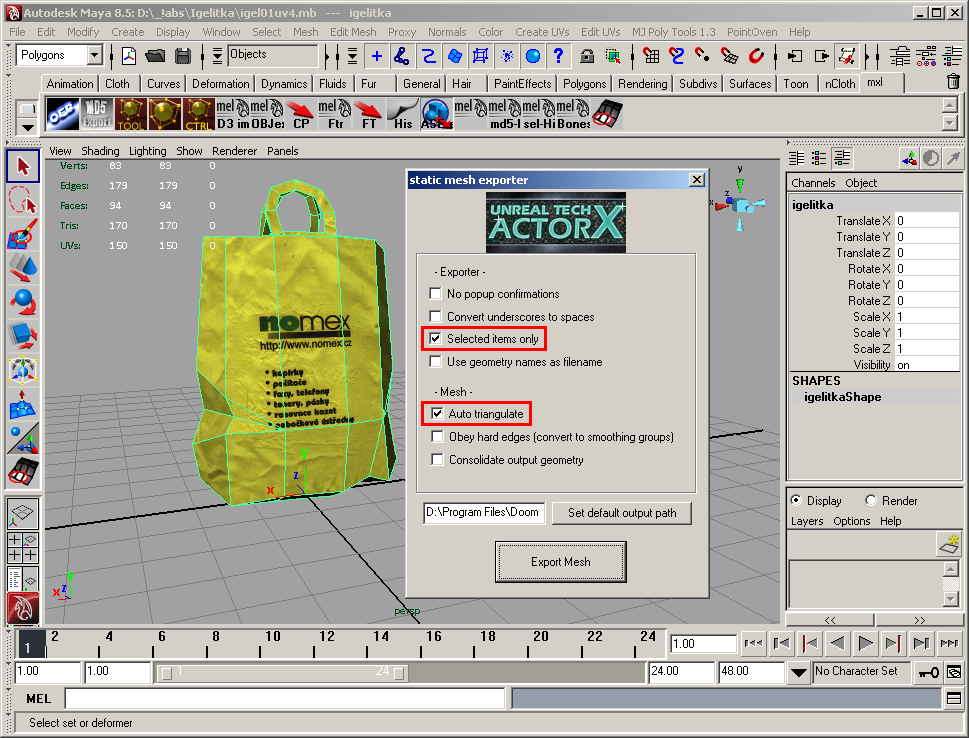Click the Visibility attribute value
Viewport: 969px width, 738px height.
coord(927,365)
